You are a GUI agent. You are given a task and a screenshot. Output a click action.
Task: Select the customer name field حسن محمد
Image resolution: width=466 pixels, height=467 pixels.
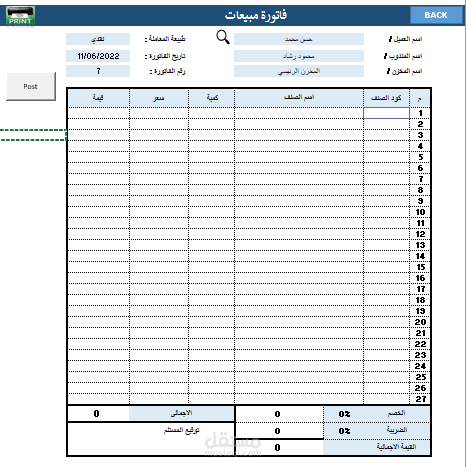point(299,39)
